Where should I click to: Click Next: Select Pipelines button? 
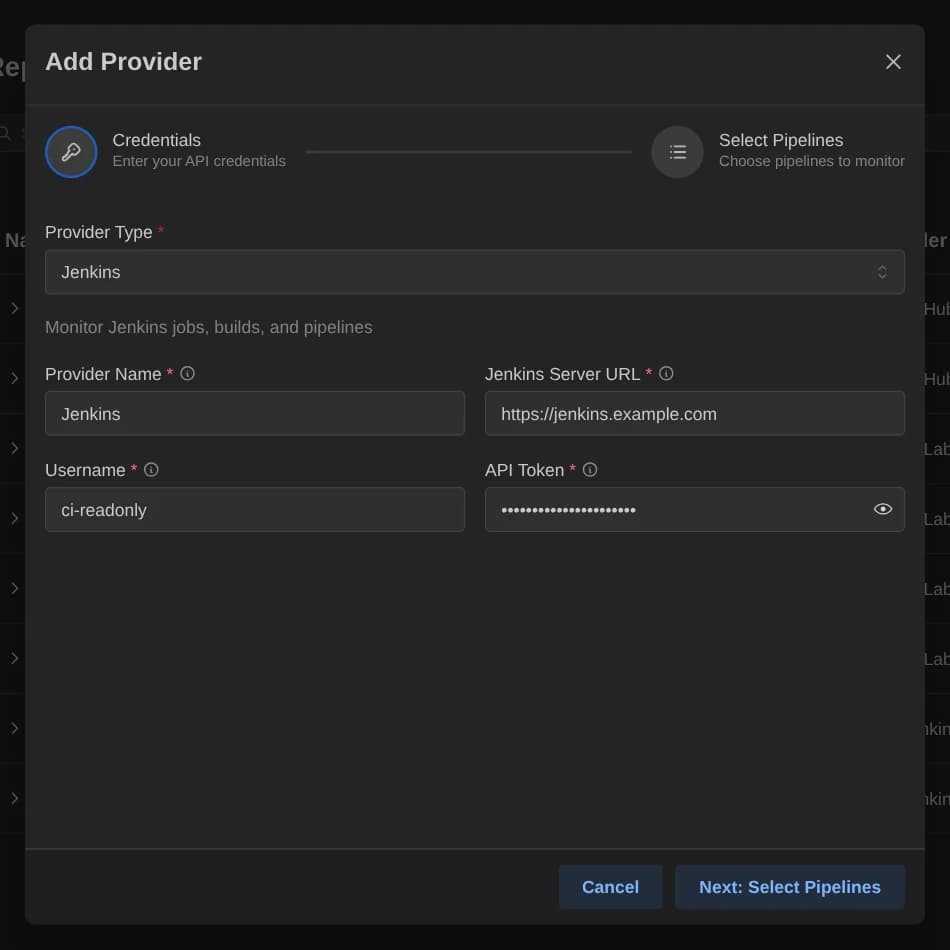pos(789,886)
